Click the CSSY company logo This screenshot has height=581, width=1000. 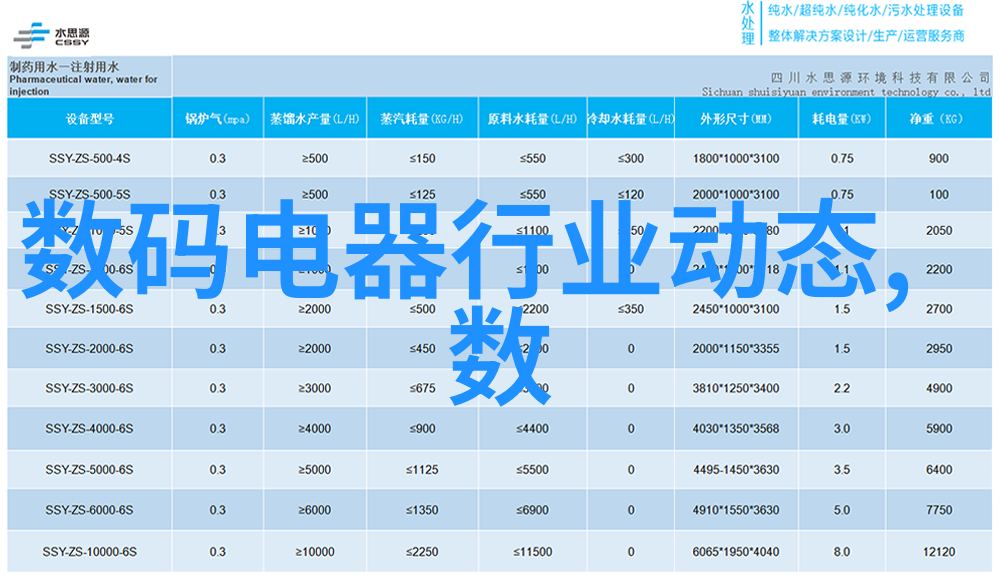click(51, 32)
